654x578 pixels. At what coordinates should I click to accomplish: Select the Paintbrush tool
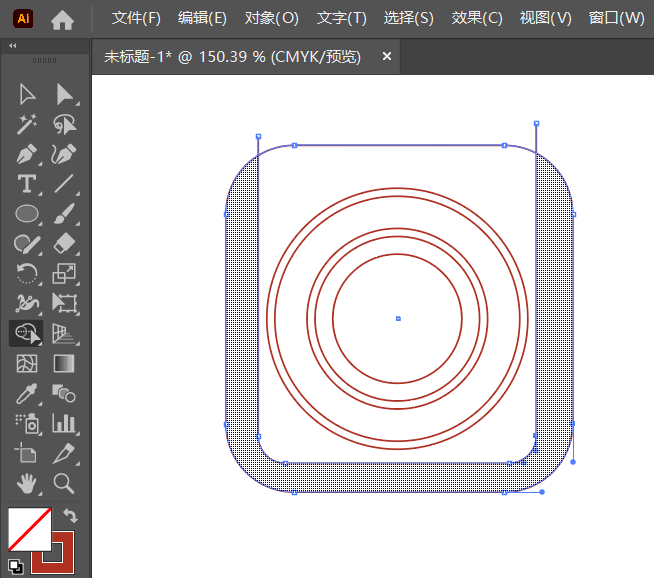(x=64, y=214)
